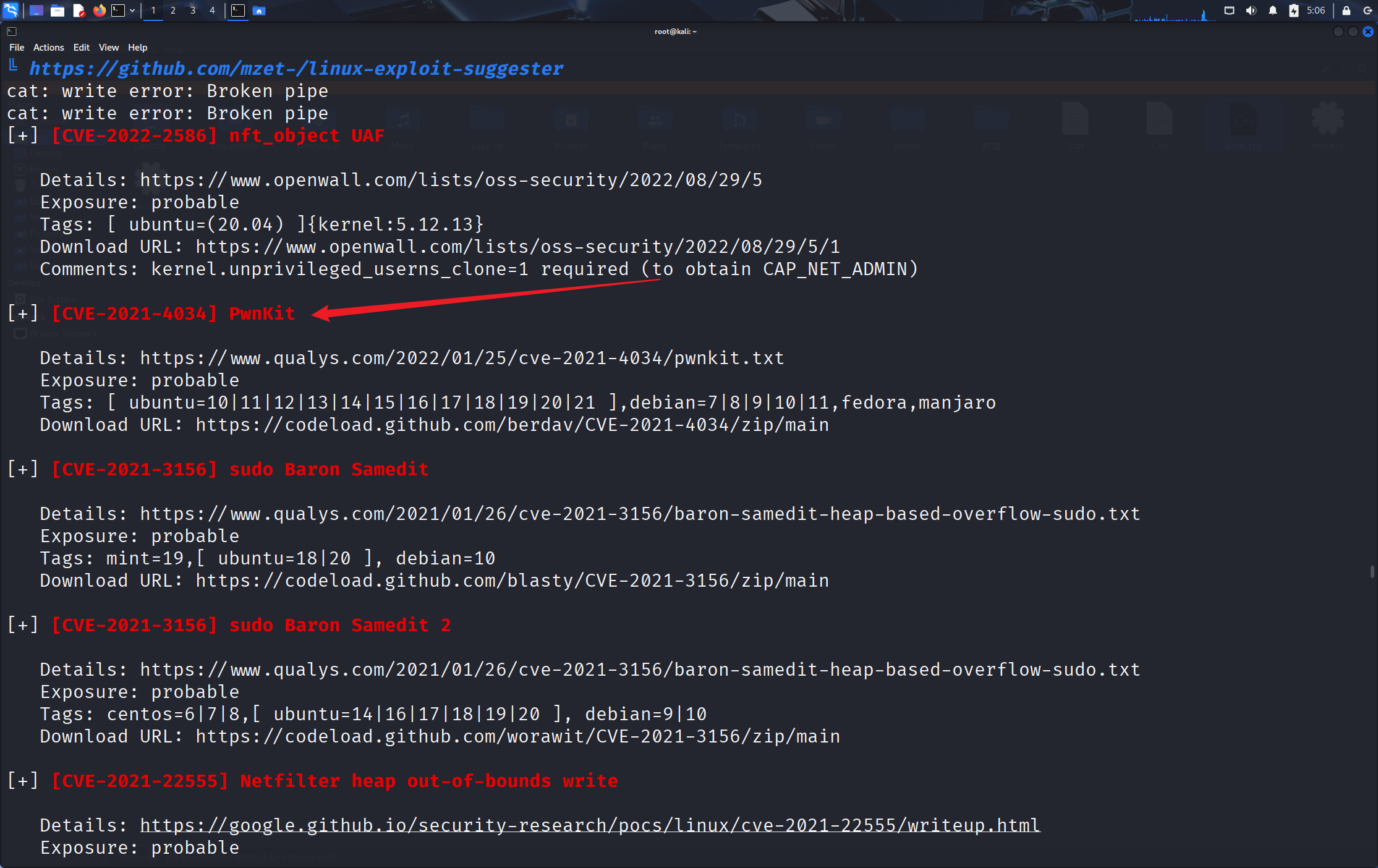Open the Kali applications menu

pyautogui.click(x=11, y=10)
